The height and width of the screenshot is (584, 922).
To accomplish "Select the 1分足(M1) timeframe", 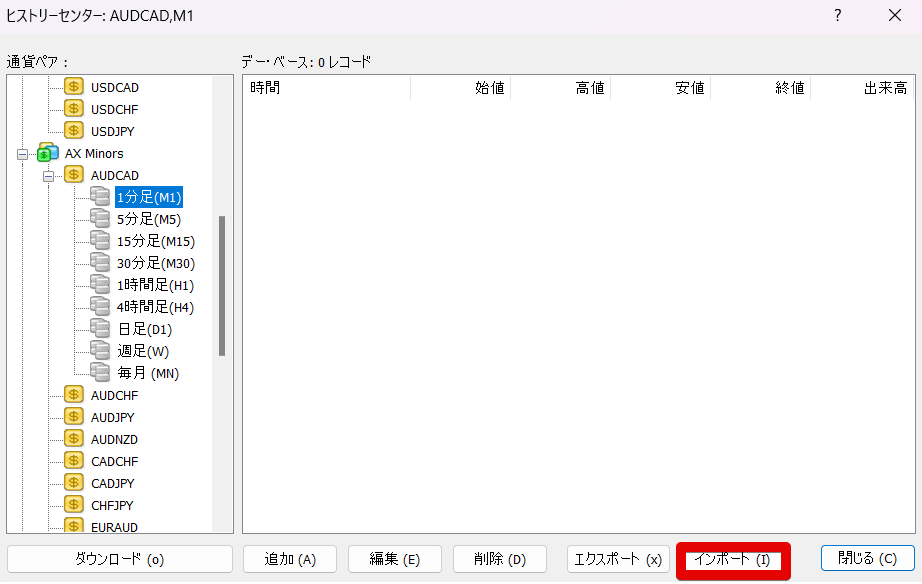I will coord(149,197).
